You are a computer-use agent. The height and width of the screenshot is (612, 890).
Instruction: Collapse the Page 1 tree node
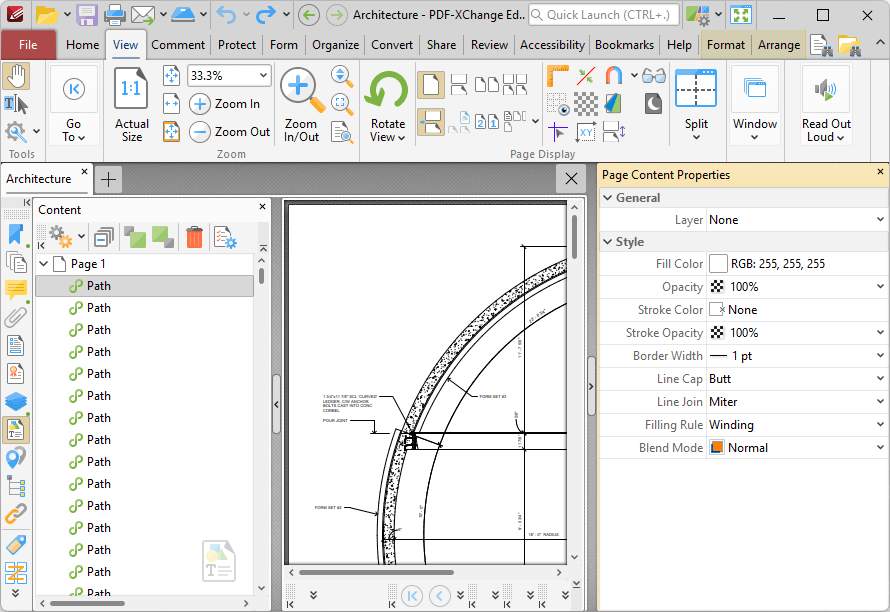pos(43,264)
